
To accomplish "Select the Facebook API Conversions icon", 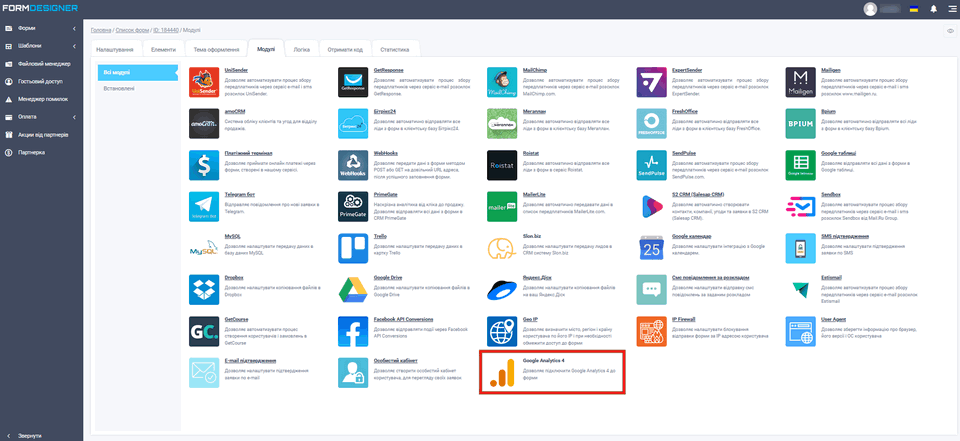I will click(353, 330).
